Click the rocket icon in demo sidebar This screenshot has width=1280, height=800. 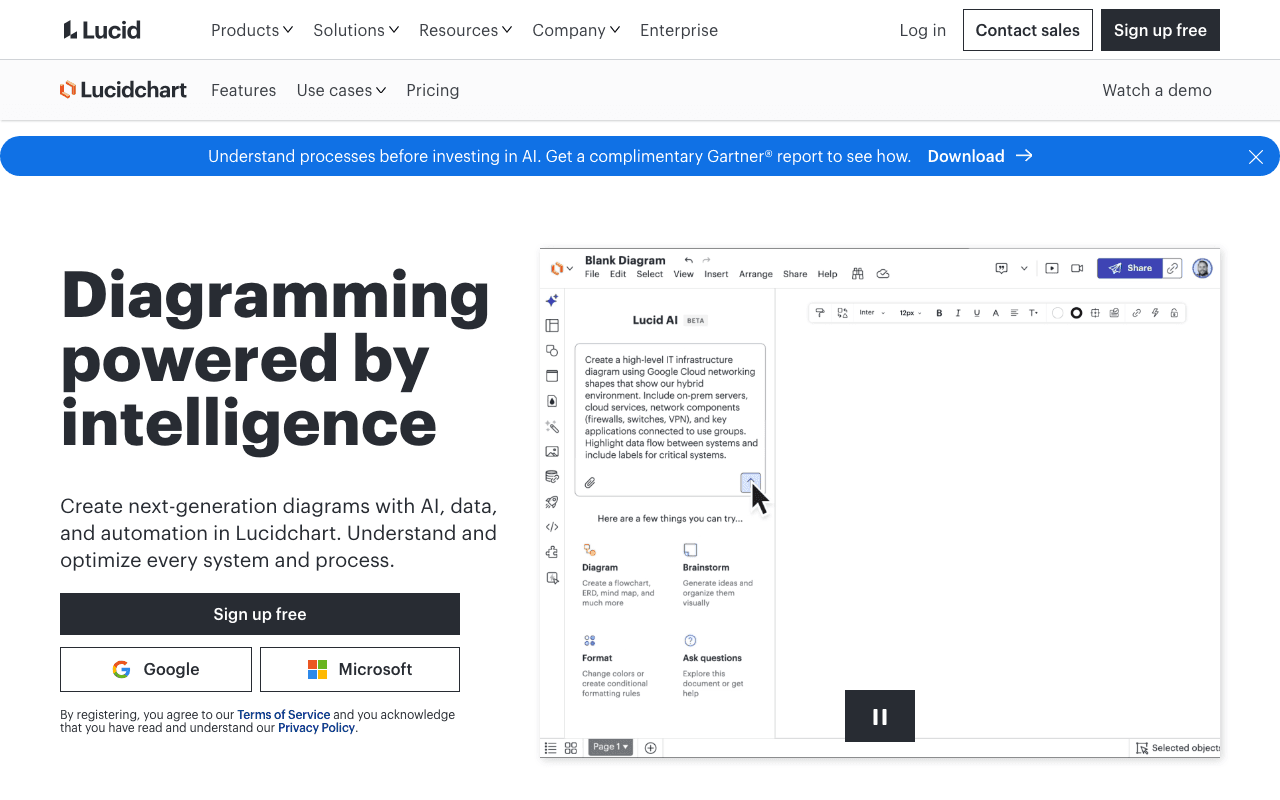tap(551, 502)
